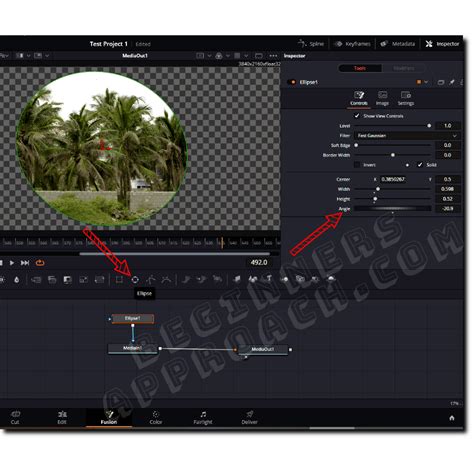Screen dimensions: 474x474
Task: Click the Level slider handle
Action: 429,126
